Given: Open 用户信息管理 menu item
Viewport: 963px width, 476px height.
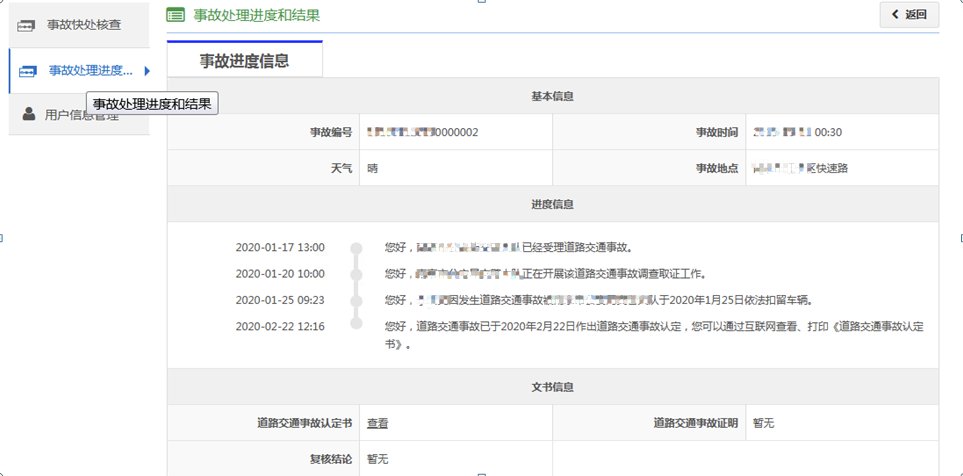Looking at the screenshot, I should [x=86, y=116].
